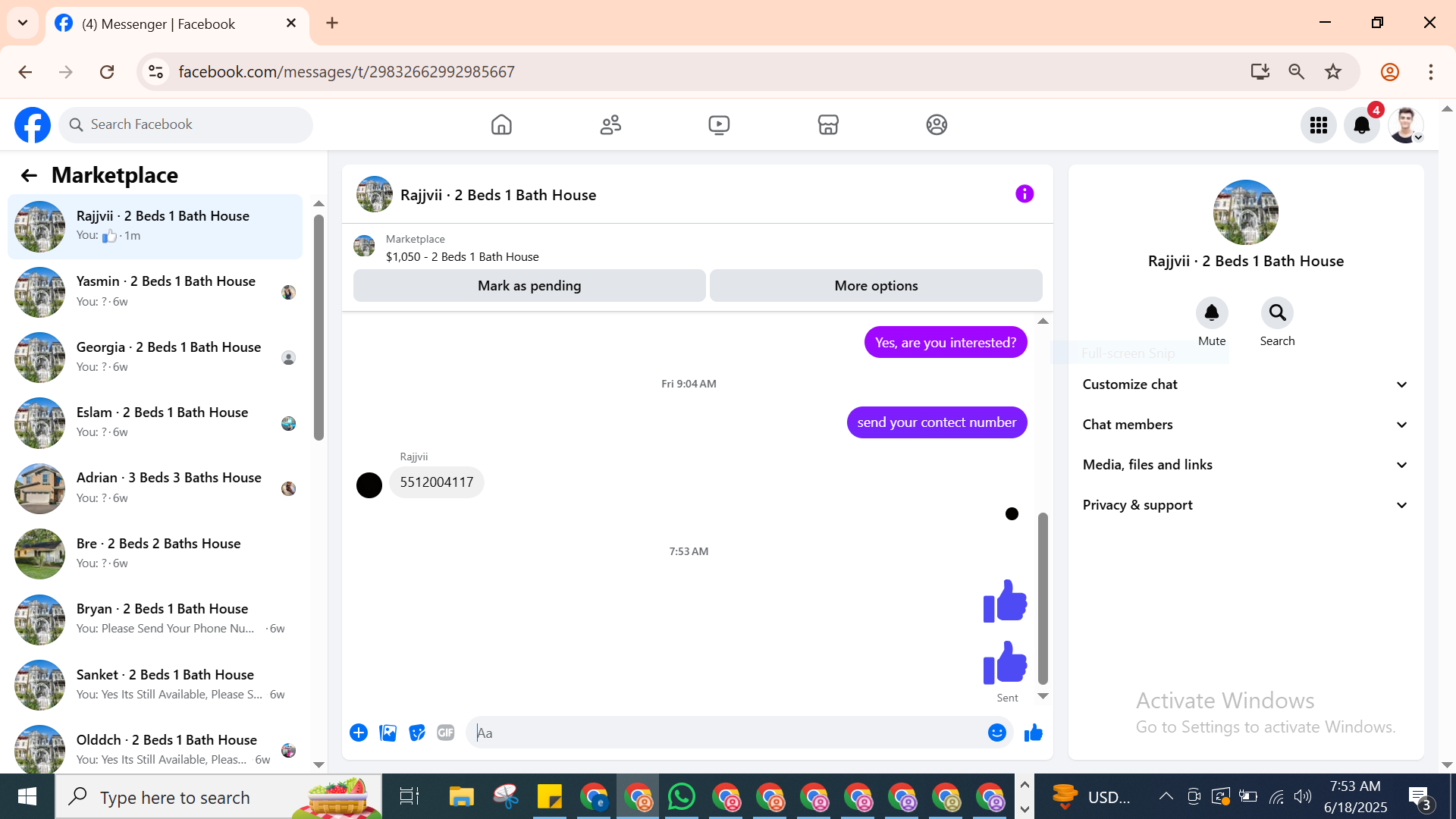The image size is (1456, 819).
Task: Expand the Chat members section
Action: tap(1245, 425)
